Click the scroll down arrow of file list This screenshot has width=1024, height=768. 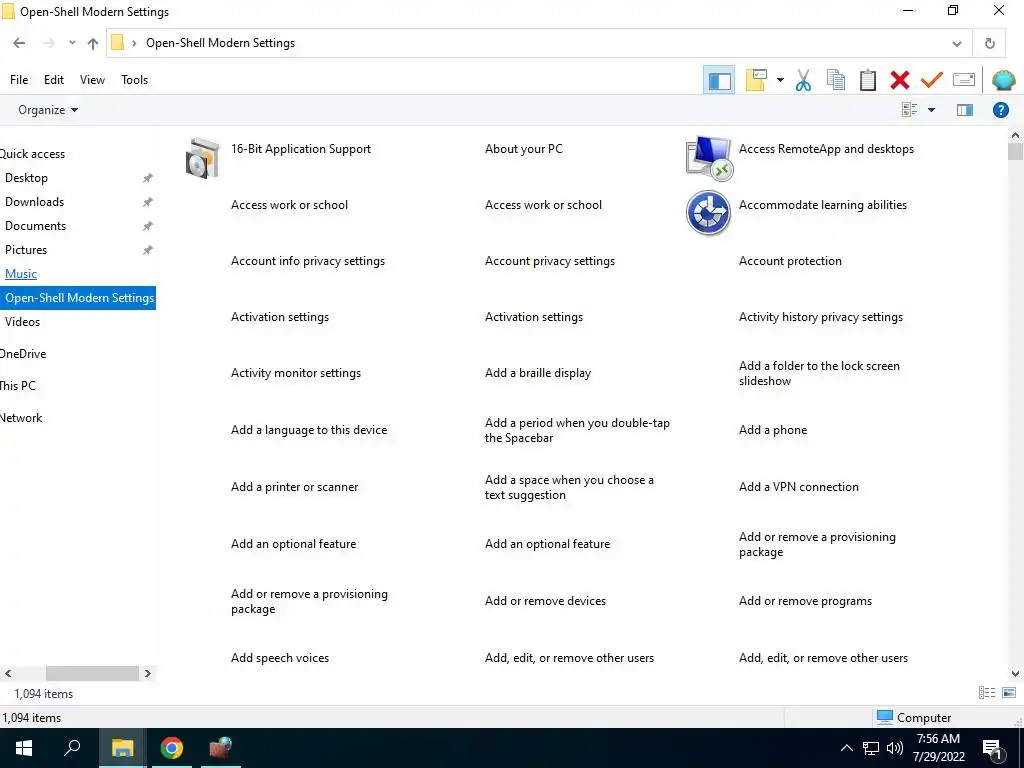coord(1015,673)
